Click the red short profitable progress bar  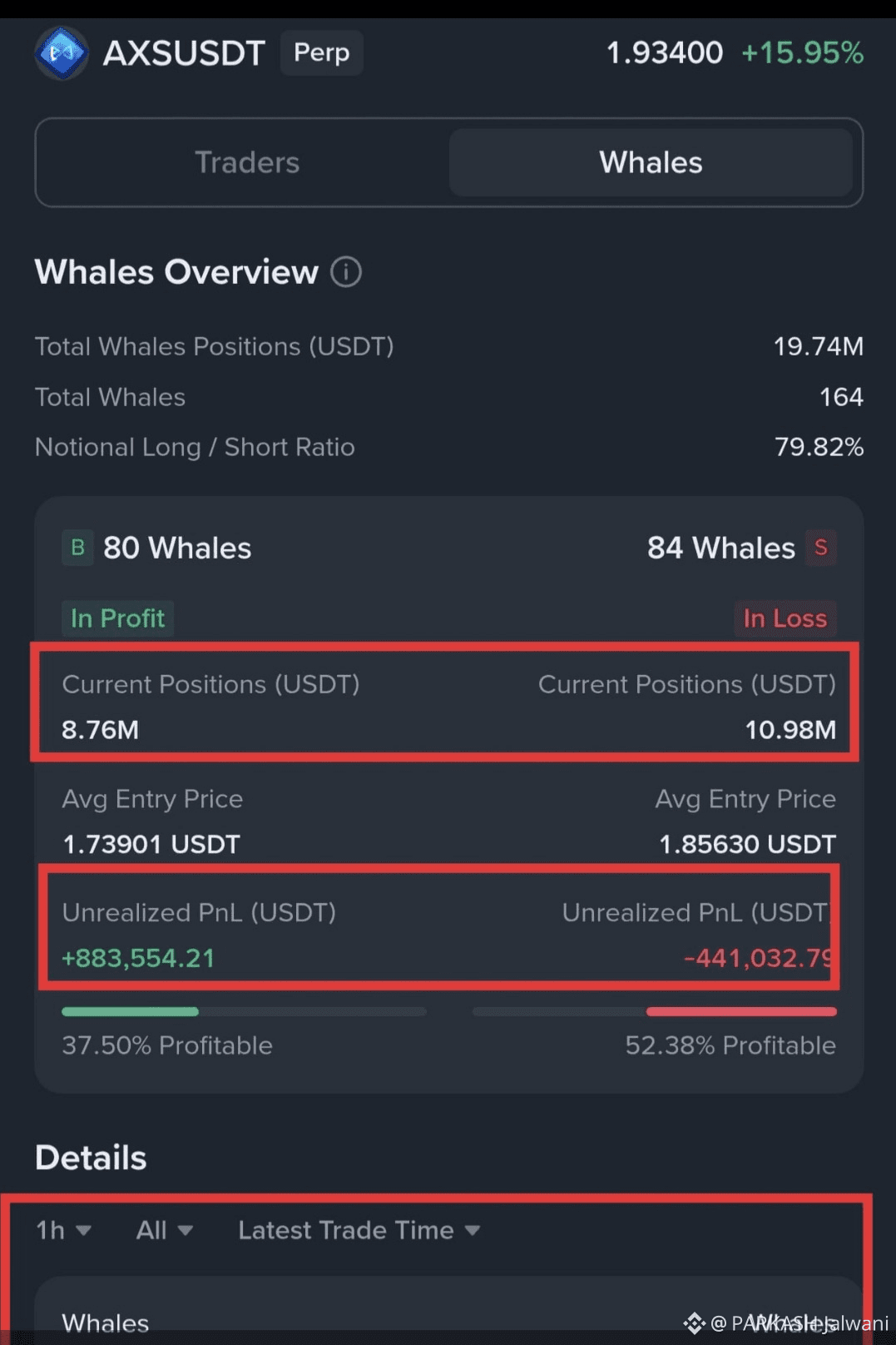point(740,1011)
